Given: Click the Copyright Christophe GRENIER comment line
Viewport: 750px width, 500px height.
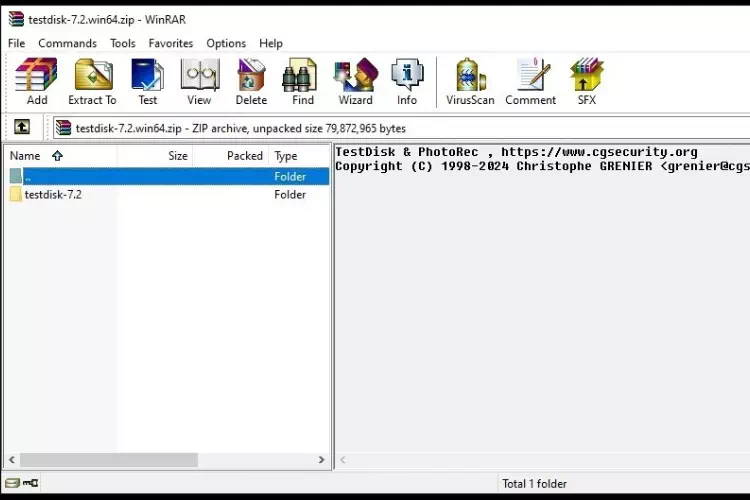Looking at the screenshot, I should pyautogui.click(x=542, y=166).
